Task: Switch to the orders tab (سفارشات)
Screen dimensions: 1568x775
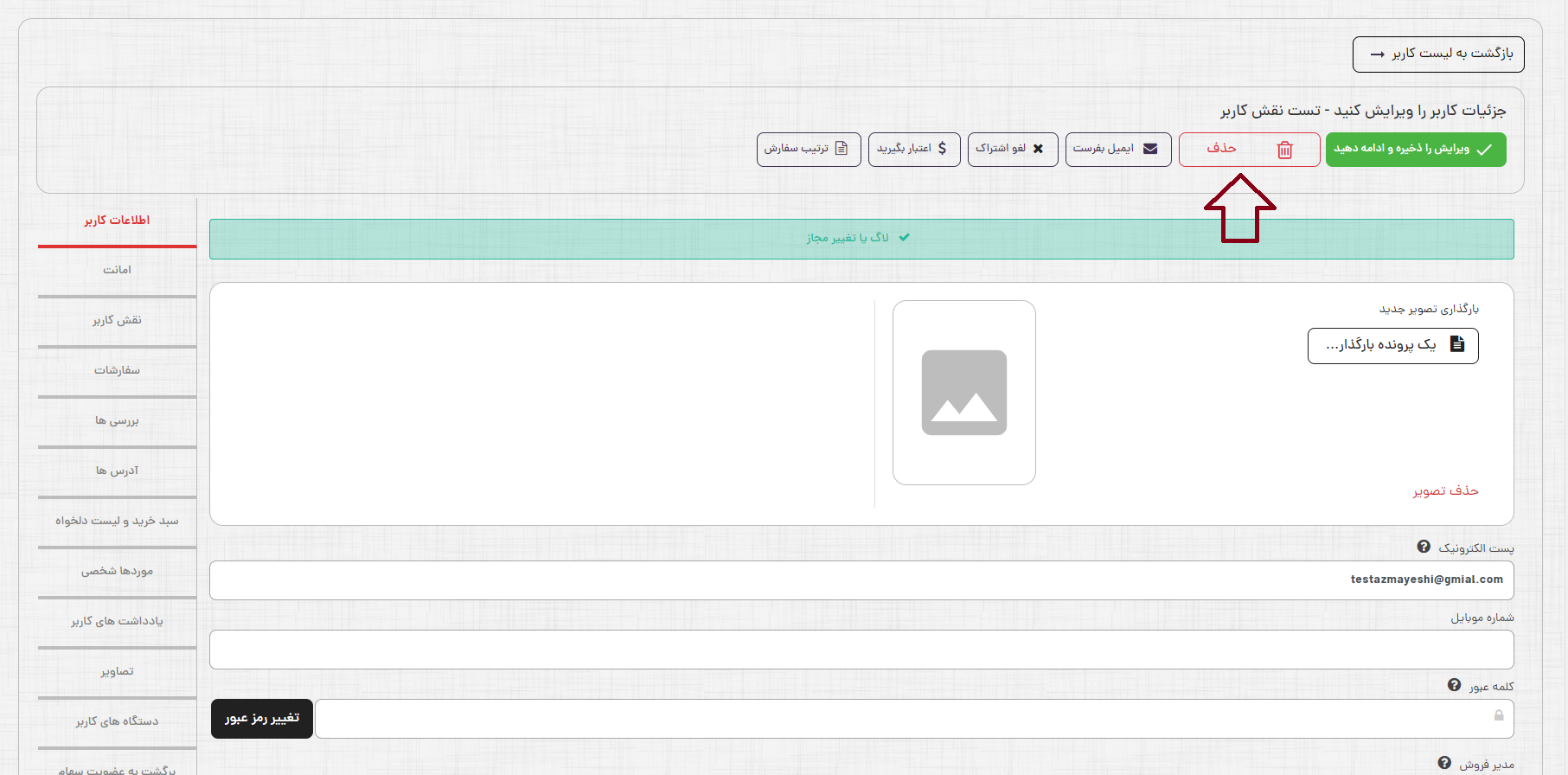Action: tap(117, 370)
